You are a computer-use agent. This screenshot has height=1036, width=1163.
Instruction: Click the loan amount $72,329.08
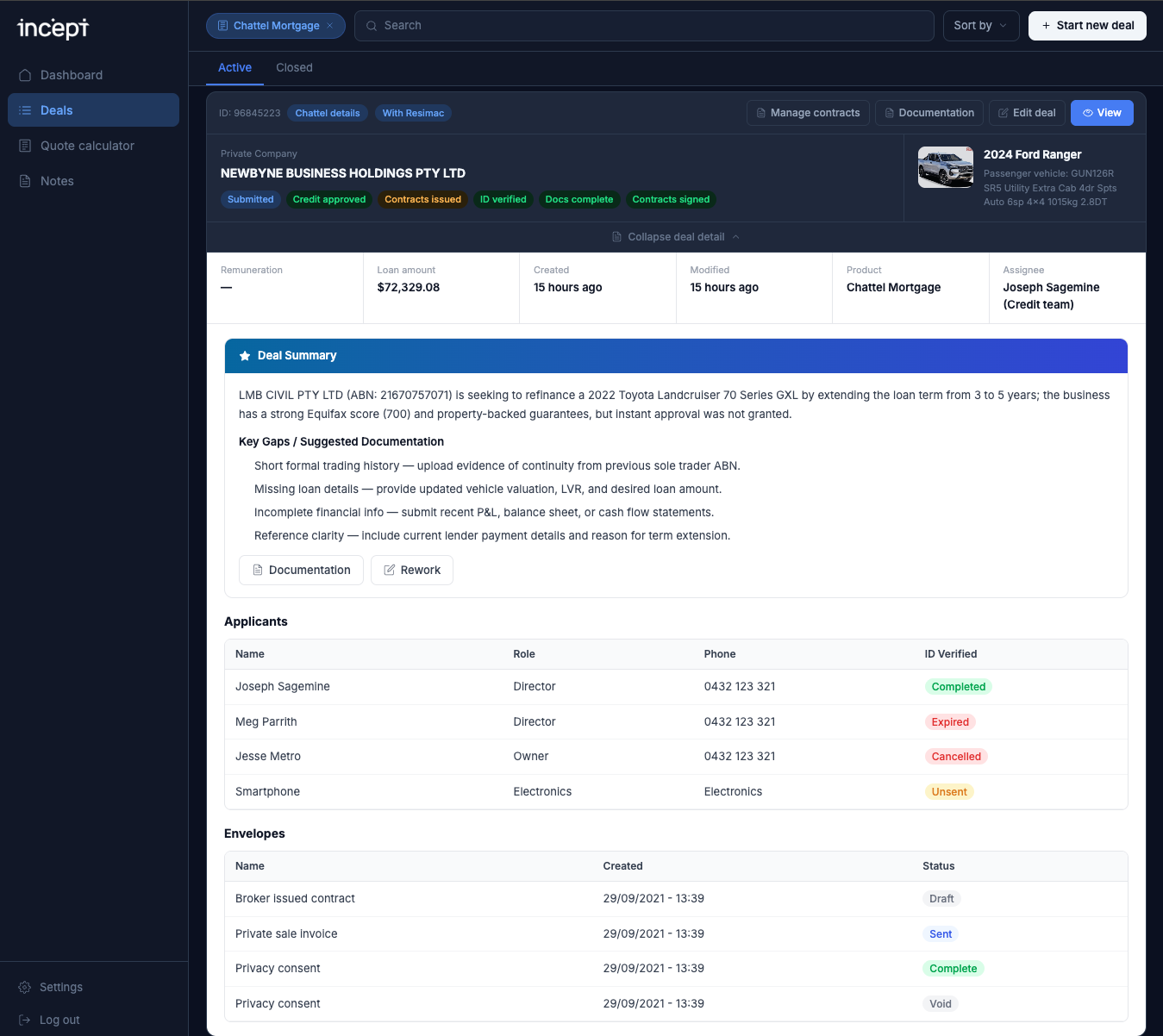point(409,287)
